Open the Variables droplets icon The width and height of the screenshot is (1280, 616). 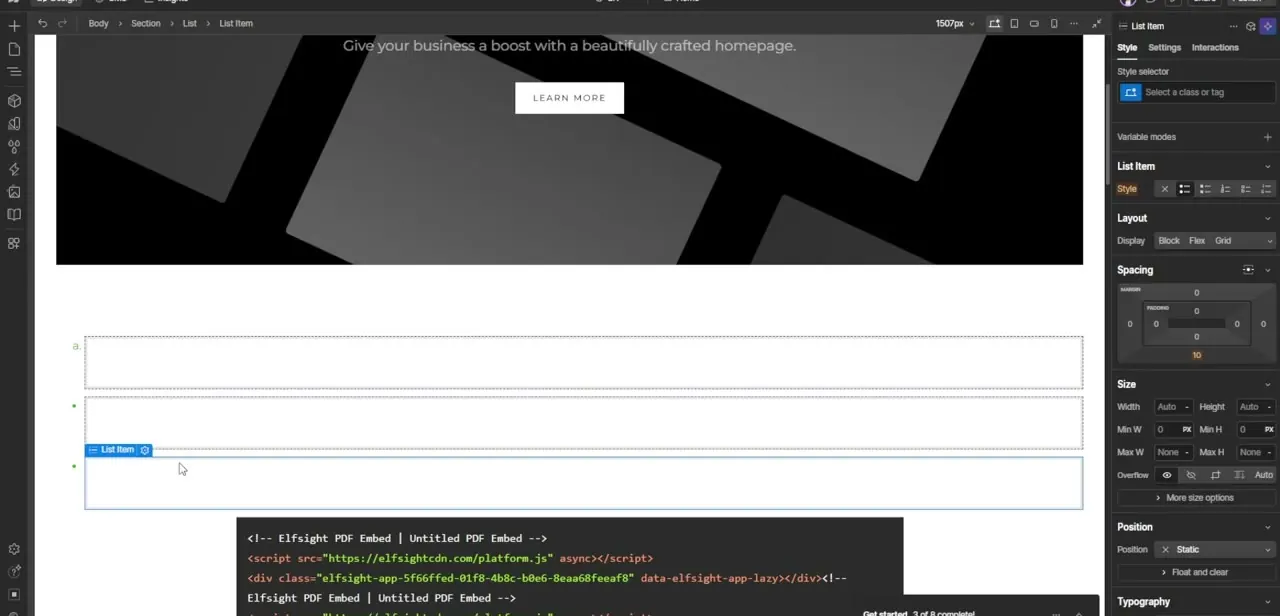click(14, 147)
